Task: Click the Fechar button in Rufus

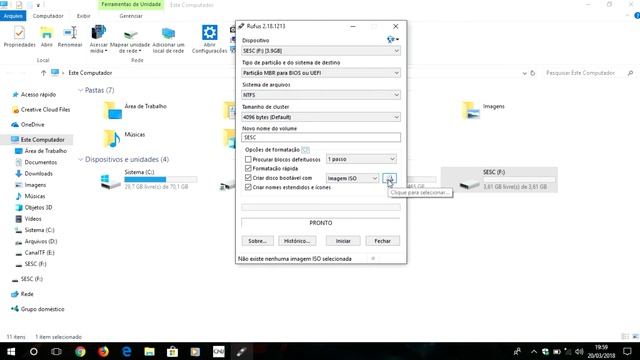Action: (x=382, y=241)
